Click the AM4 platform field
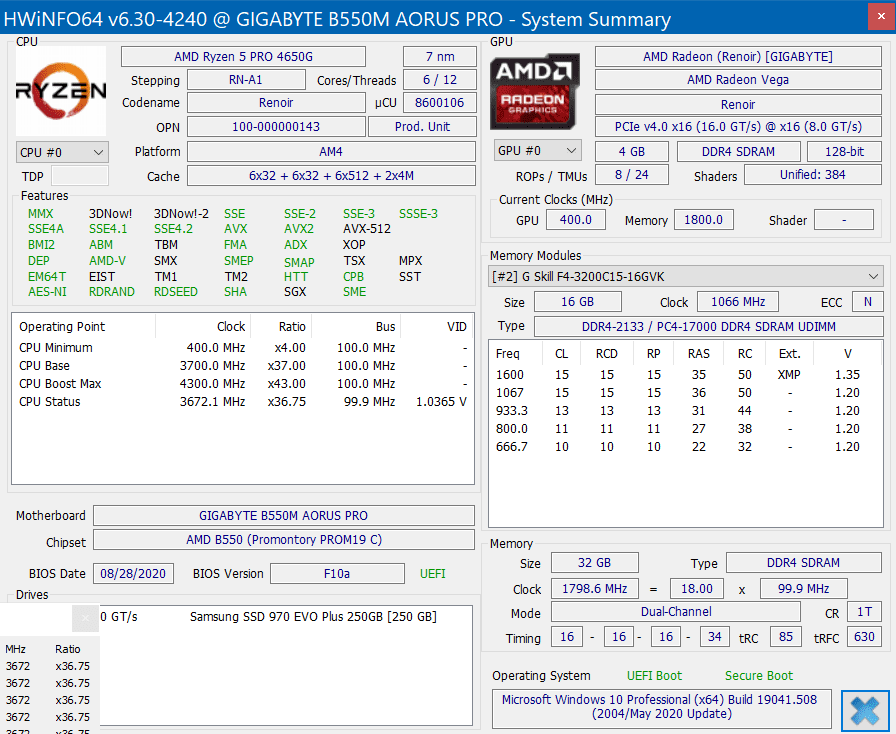 331,151
